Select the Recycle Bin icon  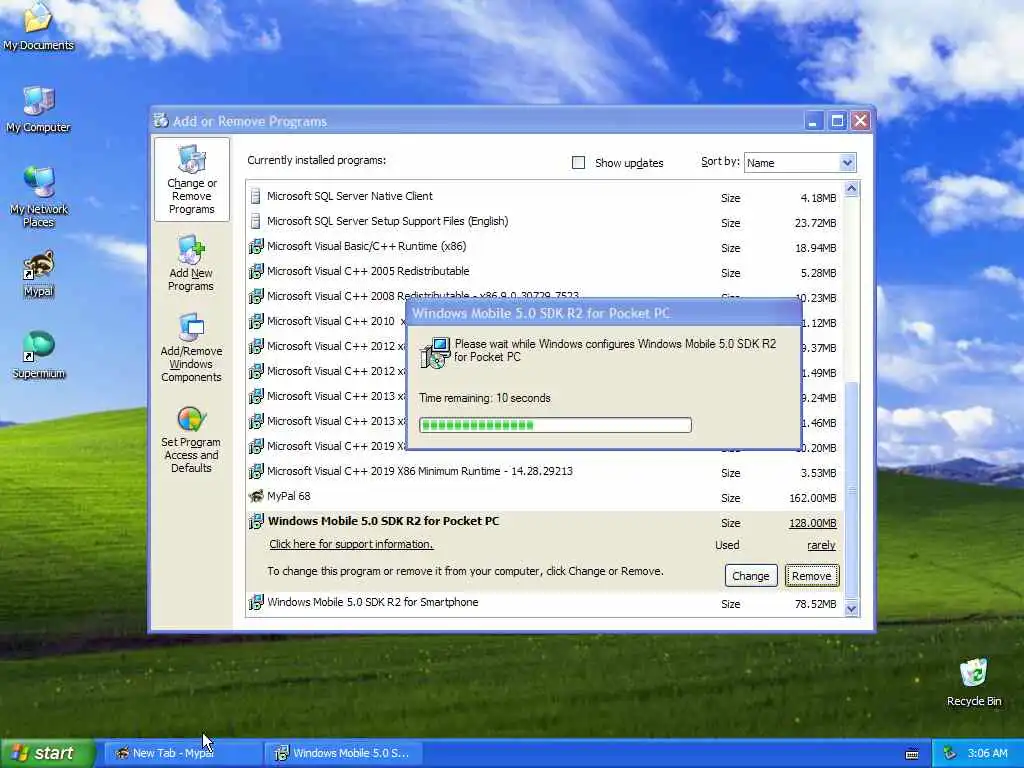pyautogui.click(x=973, y=682)
